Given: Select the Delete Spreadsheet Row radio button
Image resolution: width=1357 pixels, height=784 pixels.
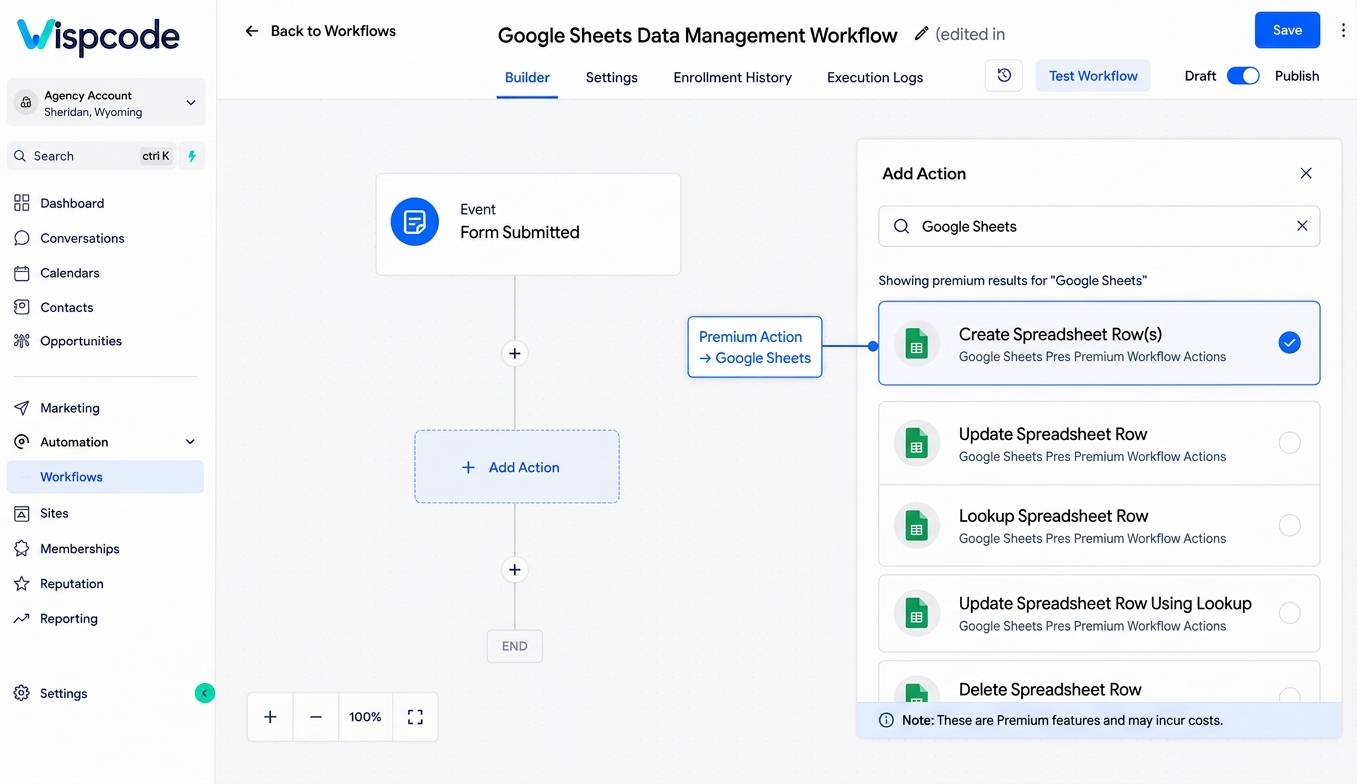Looking at the screenshot, I should (x=1290, y=695).
